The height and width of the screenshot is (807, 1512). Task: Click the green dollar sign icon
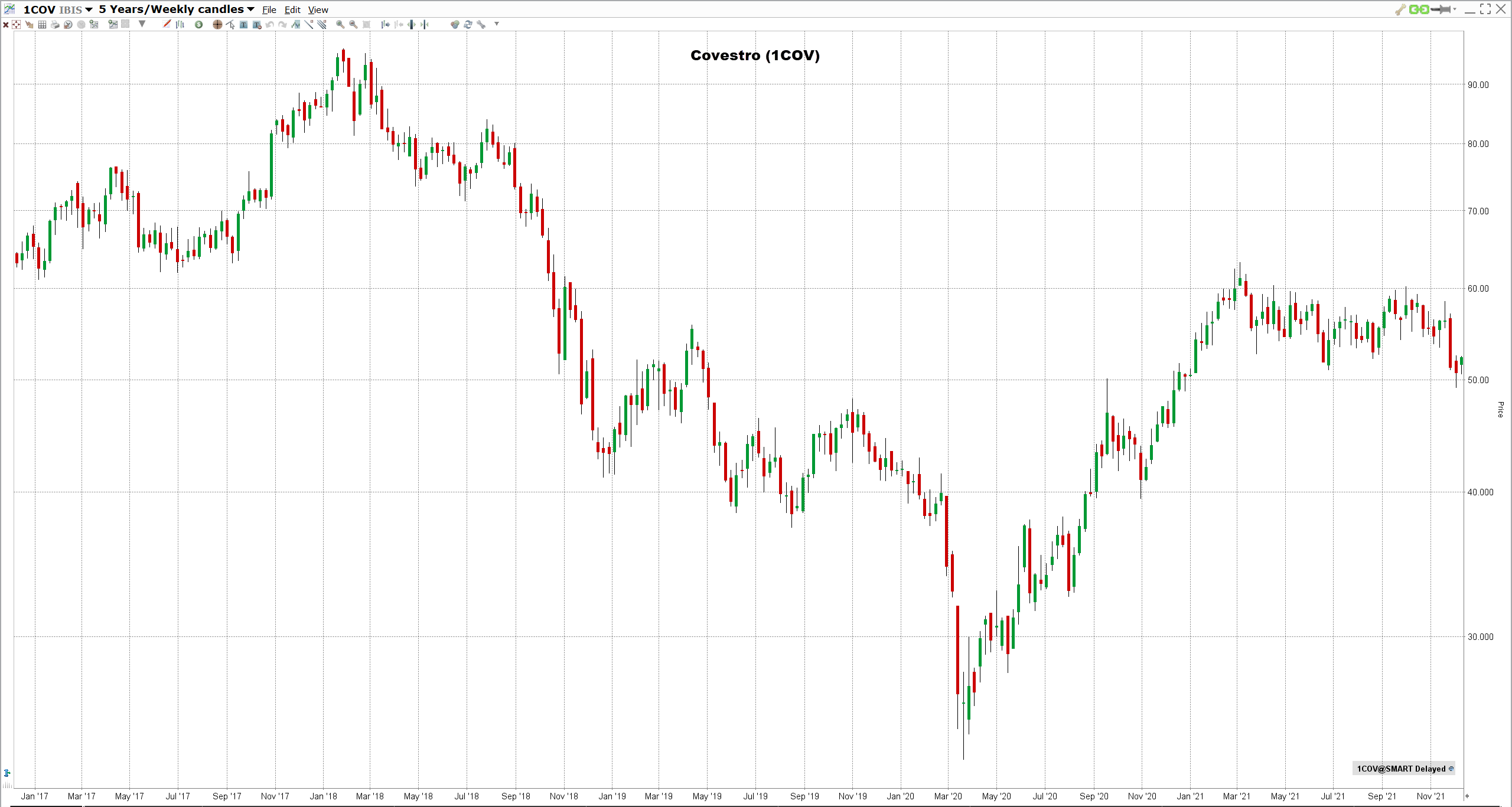198,24
